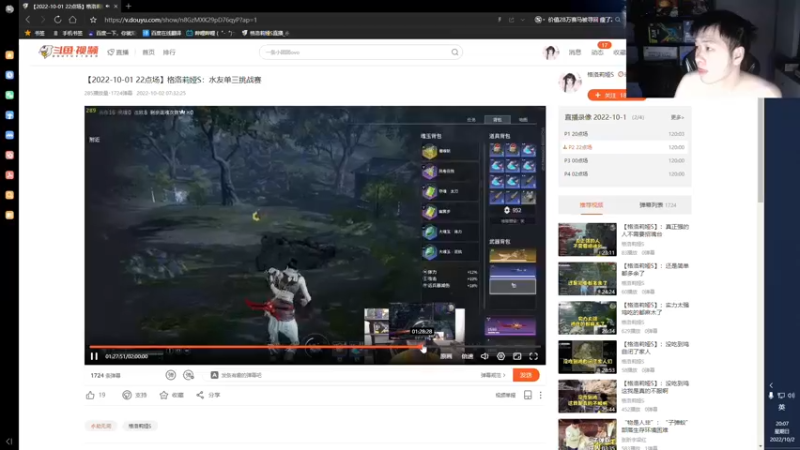Switch to the 弹幕列表 1724 tab
The width and height of the screenshot is (800, 450).
(x=657, y=205)
